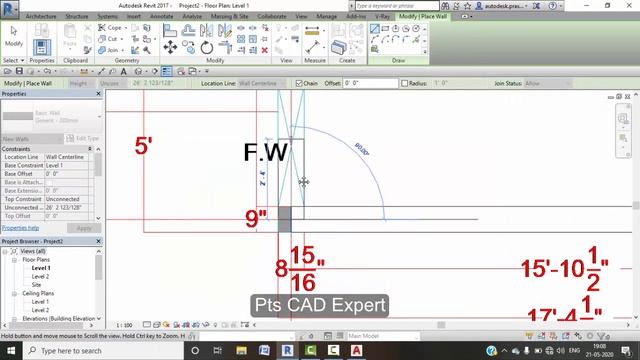Toggle the Base is Attached checkbox
The height and width of the screenshot is (360, 640).
pyautogui.click(x=49, y=182)
